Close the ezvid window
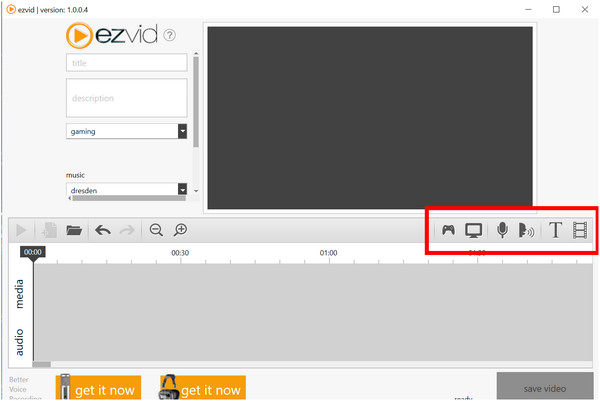600x401 pixels. (585, 10)
